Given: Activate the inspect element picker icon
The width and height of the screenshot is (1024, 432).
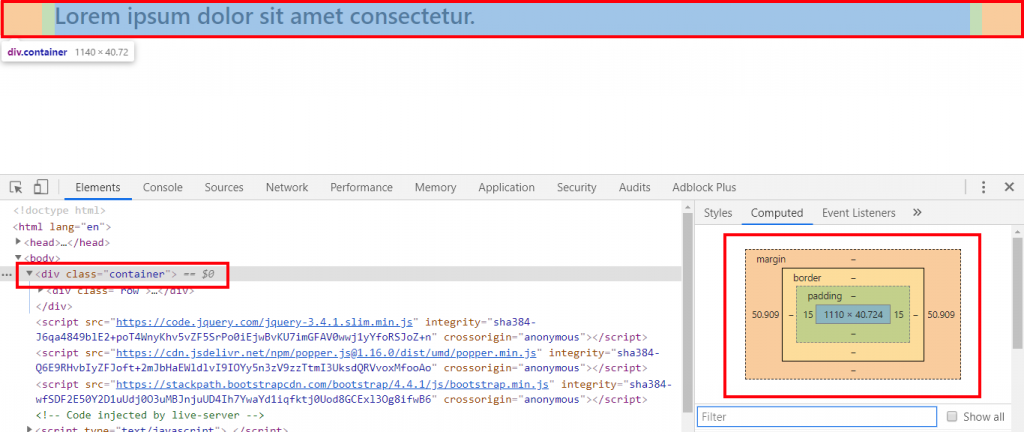Looking at the screenshot, I should tap(16, 187).
